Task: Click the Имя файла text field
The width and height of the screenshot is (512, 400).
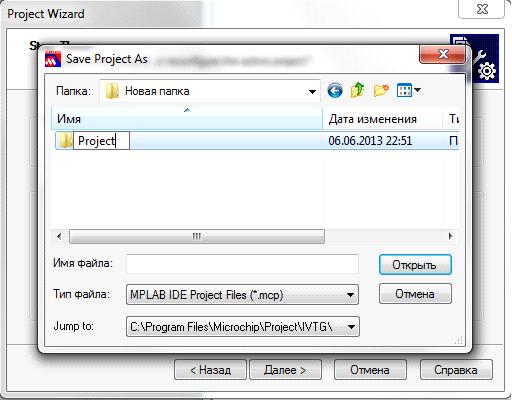Action: (x=242, y=264)
